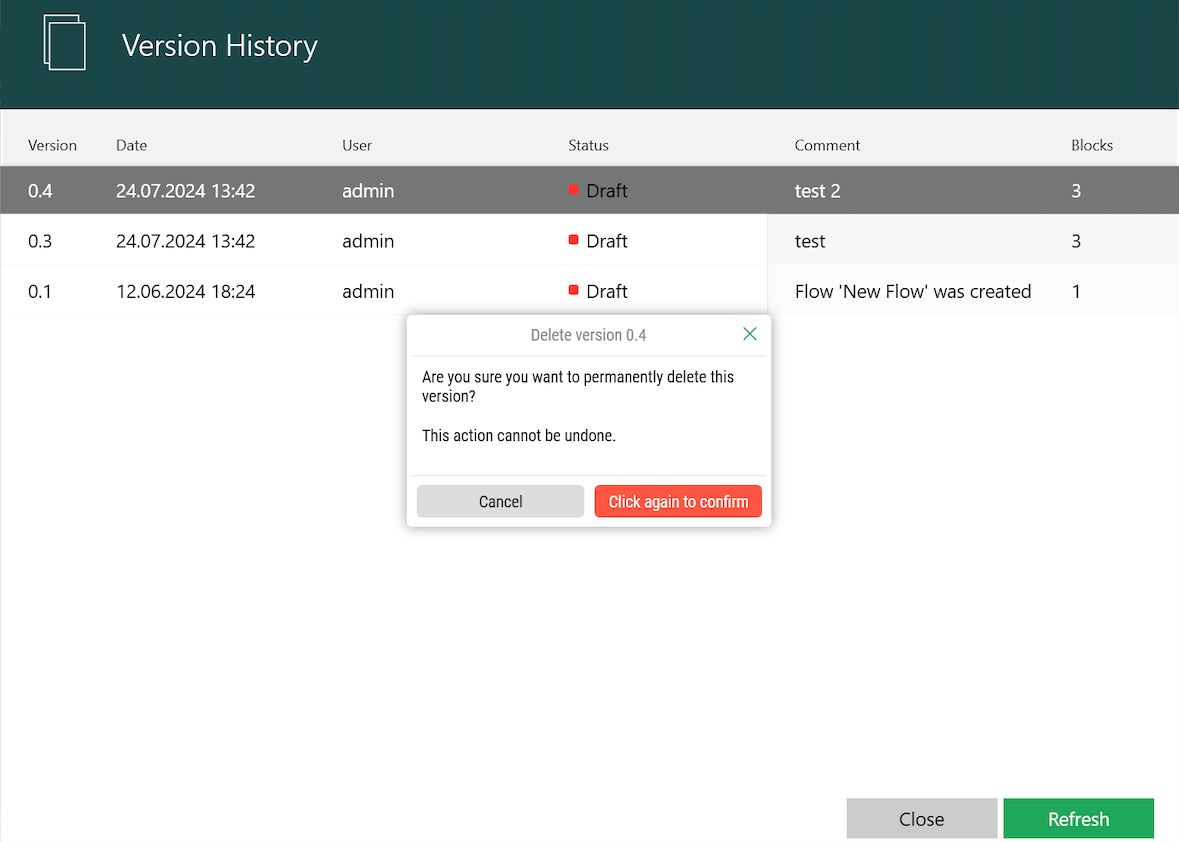Click the 'Delete version 0.4' dialog title
Screen dimensions: 1179x842
tap(588, 335)
